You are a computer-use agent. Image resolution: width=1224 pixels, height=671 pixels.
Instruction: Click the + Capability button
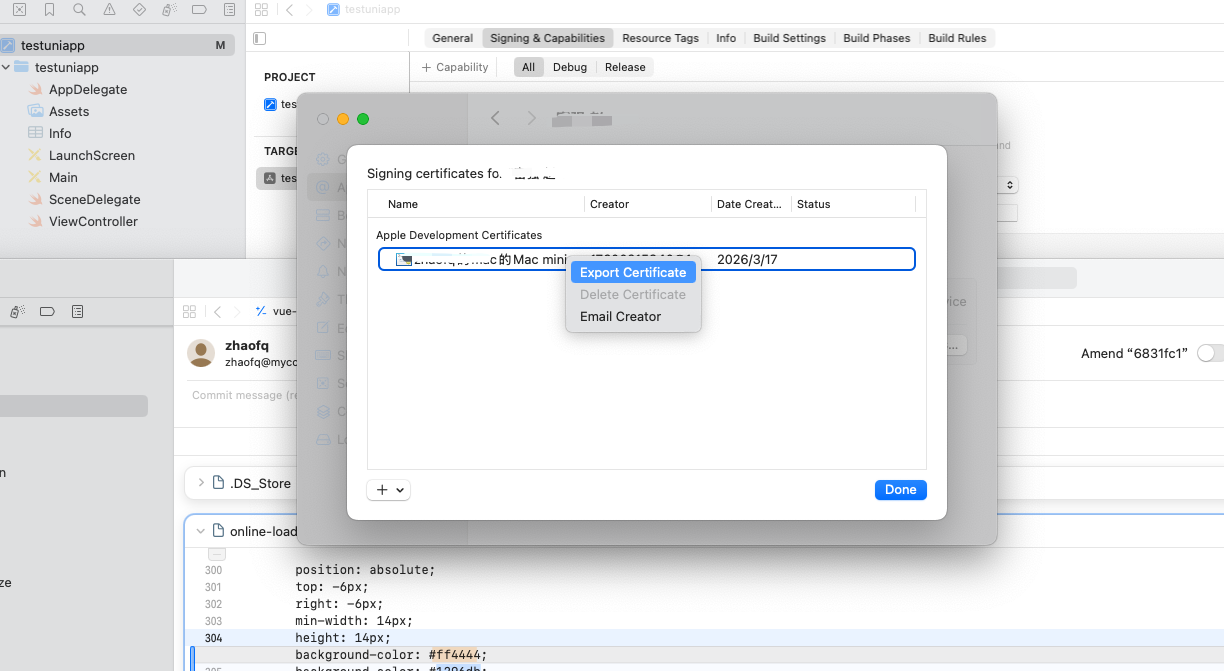pos(455,67)
